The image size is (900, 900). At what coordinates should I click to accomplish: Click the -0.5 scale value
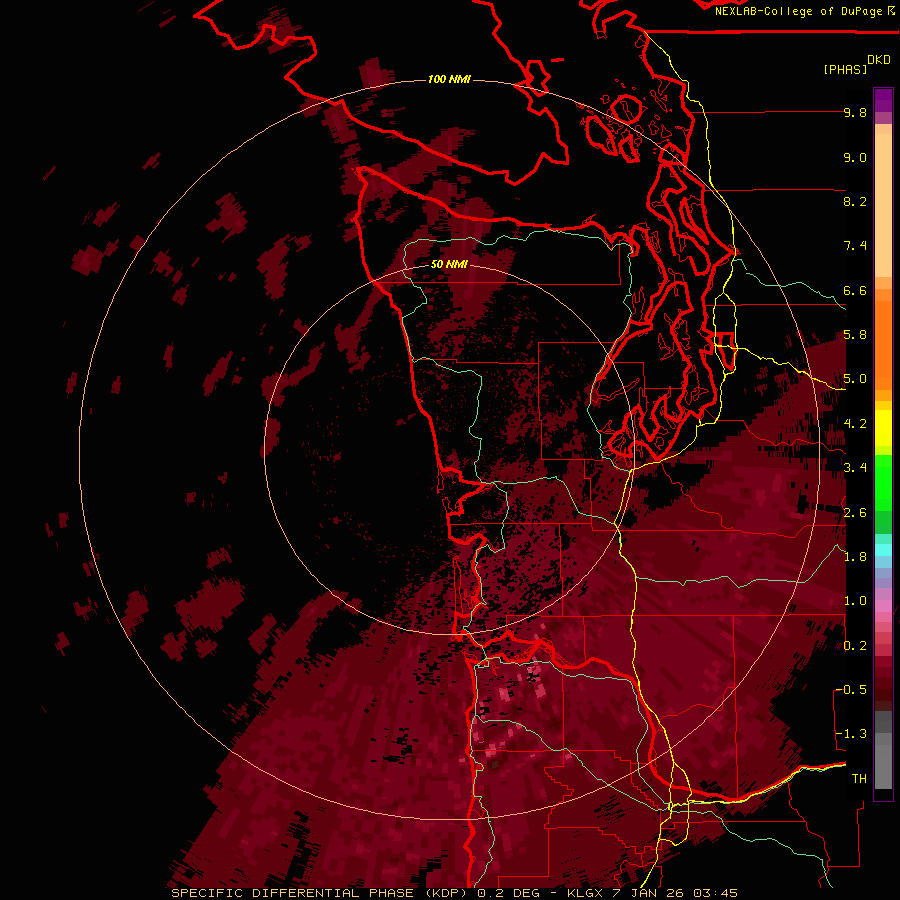click(851, 690)
